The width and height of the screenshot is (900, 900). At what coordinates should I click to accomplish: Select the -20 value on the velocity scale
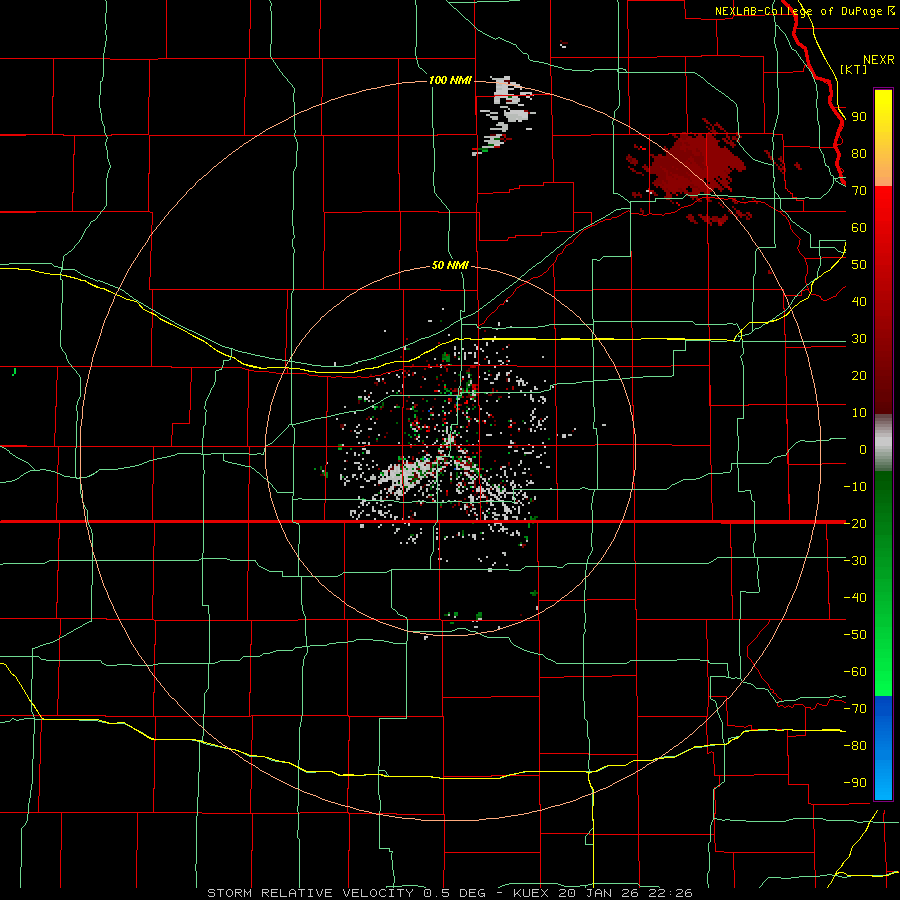click(x=855, y=523)
